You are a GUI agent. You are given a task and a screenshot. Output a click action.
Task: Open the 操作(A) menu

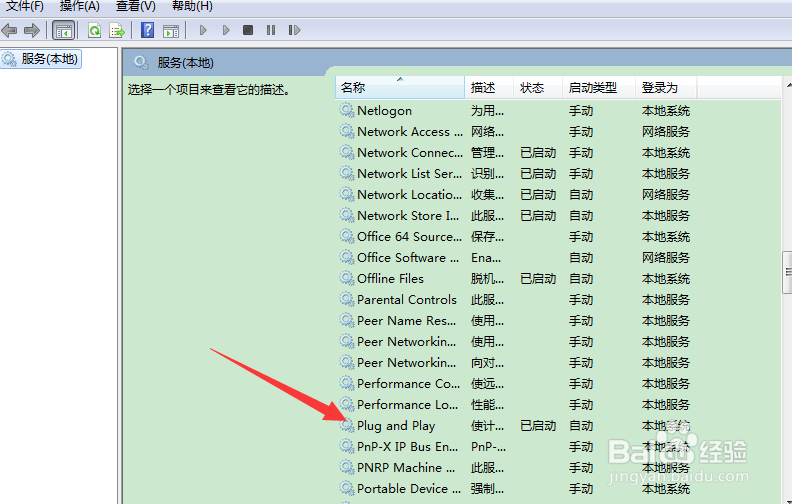(x=79, y=6)
